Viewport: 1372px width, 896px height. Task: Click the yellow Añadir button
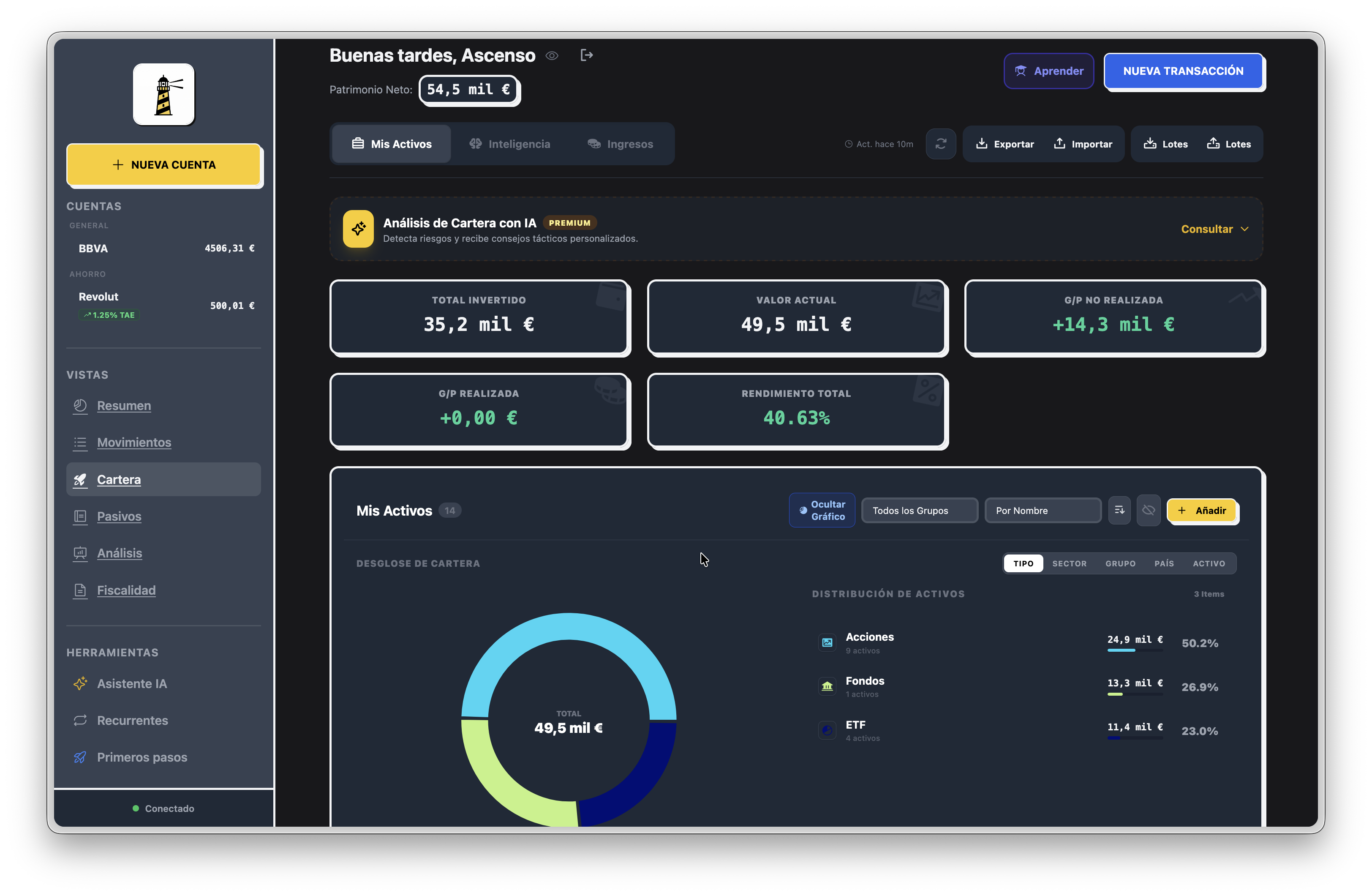(x=1202, y=511)
